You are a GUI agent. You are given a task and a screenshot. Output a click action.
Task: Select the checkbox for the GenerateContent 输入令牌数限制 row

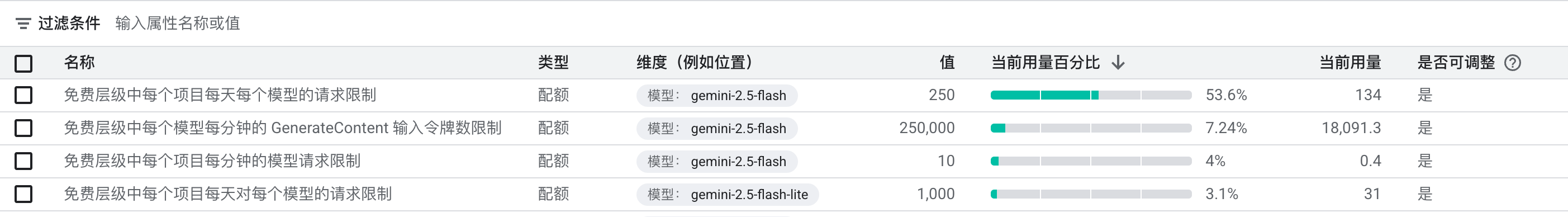[23, 128]
